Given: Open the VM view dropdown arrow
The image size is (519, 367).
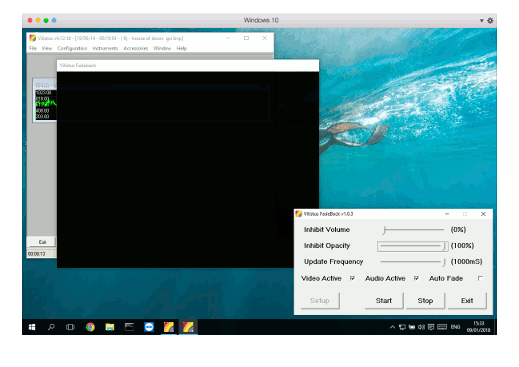Looking at the screenshot, I should point(482,21).
